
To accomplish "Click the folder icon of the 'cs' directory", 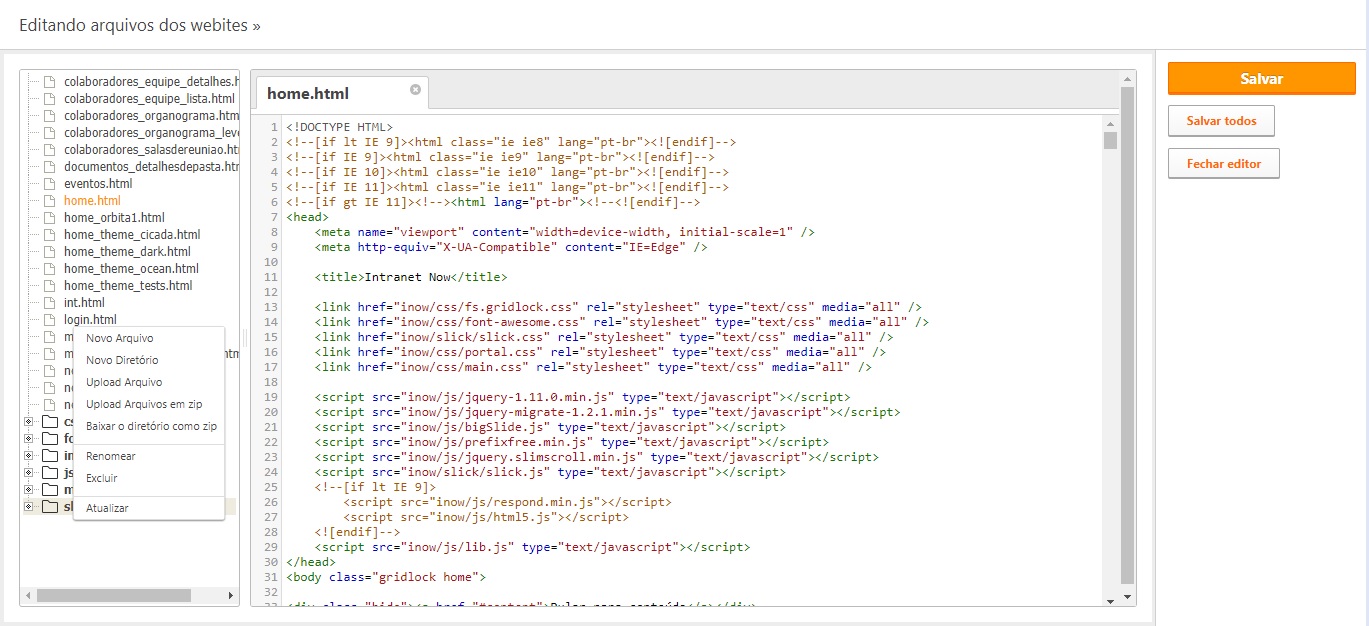I will (50, 422).
